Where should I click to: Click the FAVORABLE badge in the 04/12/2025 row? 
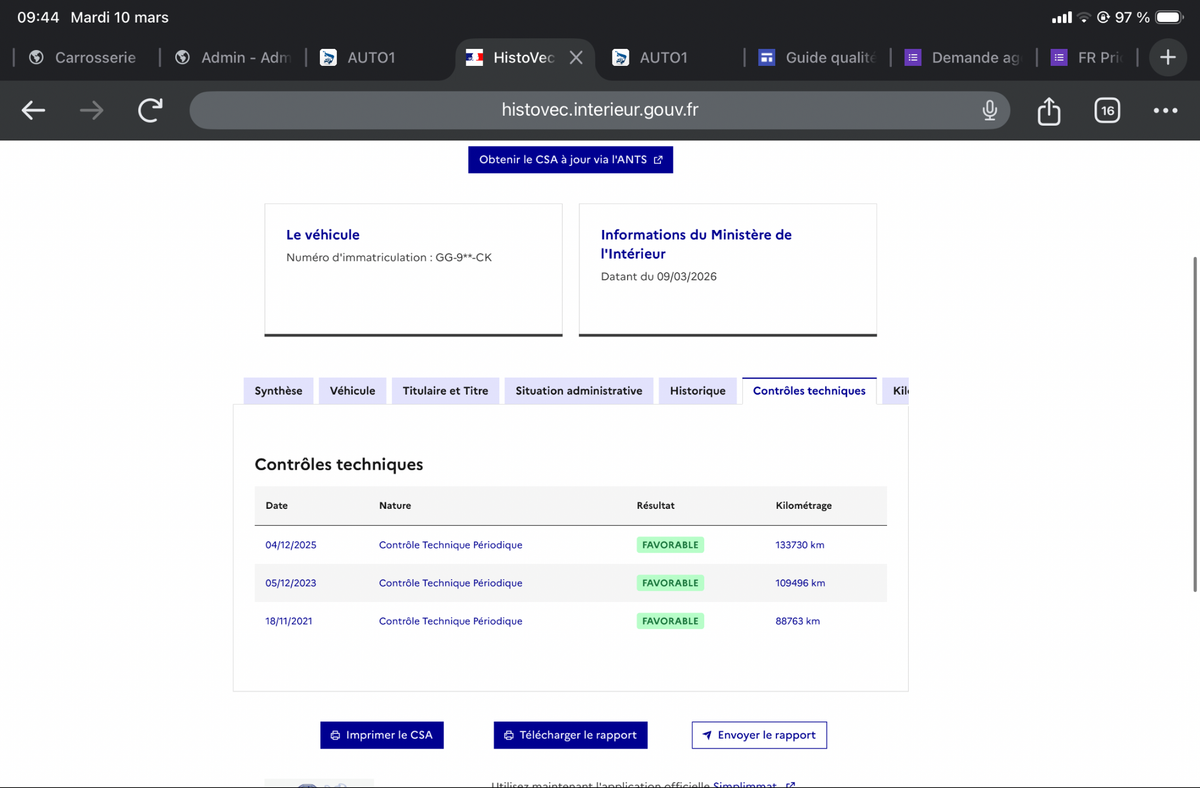pos(670,545)
